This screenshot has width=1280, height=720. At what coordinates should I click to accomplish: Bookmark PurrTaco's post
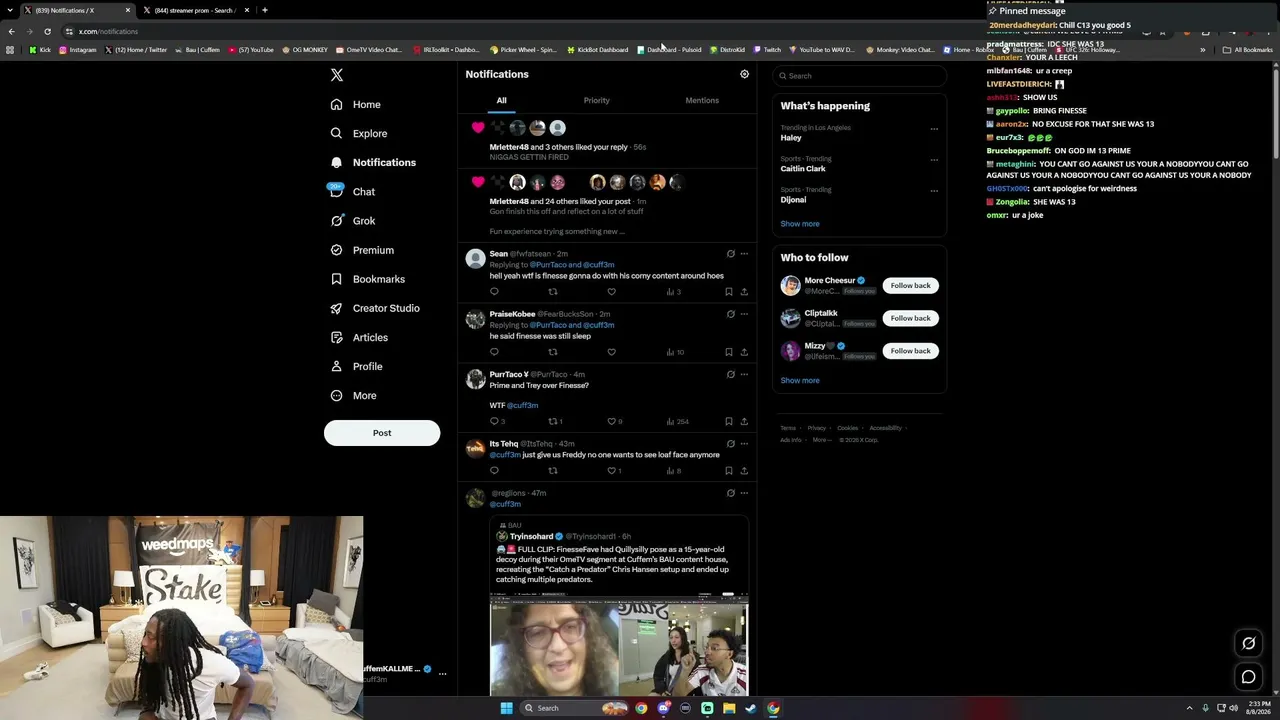[728, 421]
